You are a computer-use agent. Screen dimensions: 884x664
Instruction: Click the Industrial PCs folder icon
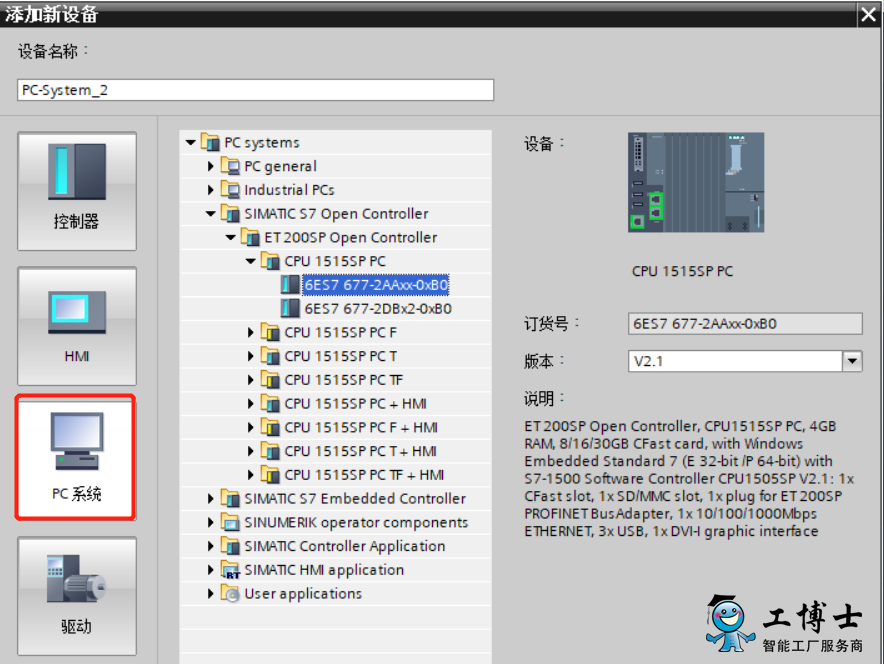click(230, 189)
